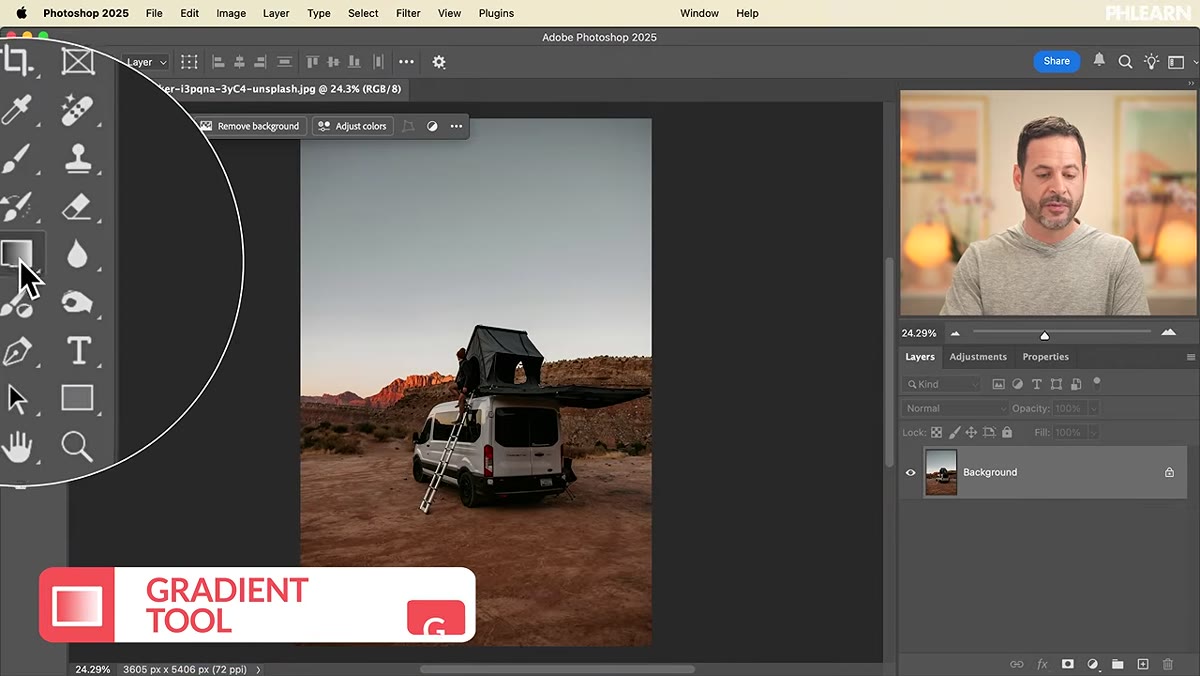Choose the Clone Stamp tool

pos(77,158)
